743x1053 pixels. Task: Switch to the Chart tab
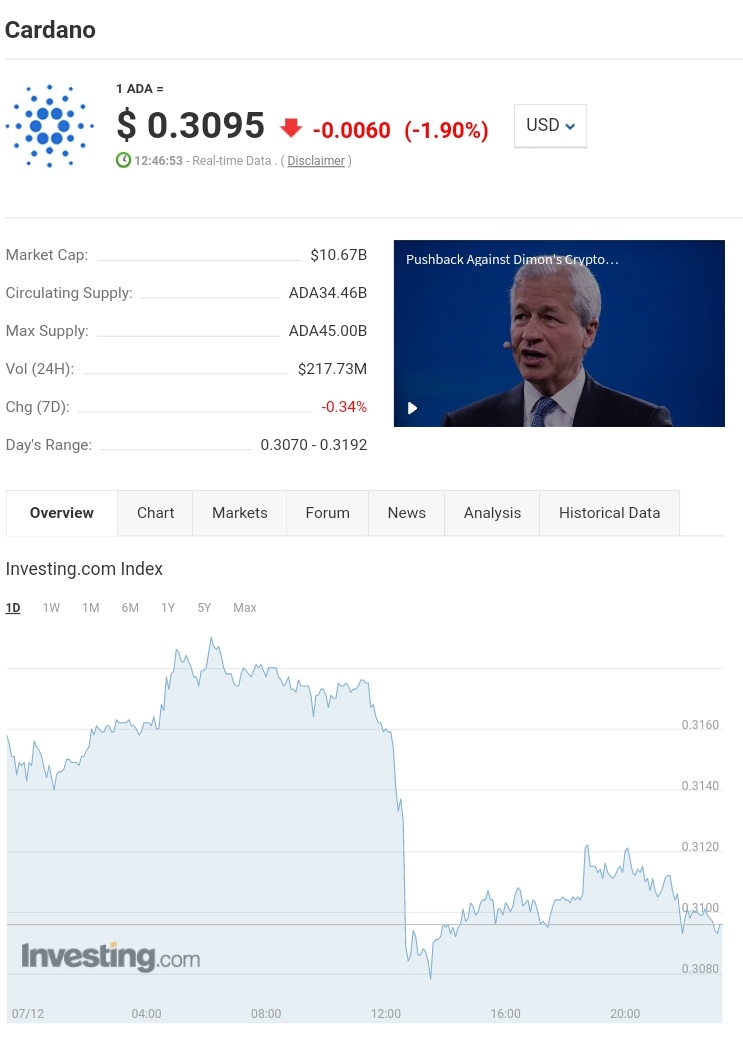pyautogui.click(x=155, y=513)
